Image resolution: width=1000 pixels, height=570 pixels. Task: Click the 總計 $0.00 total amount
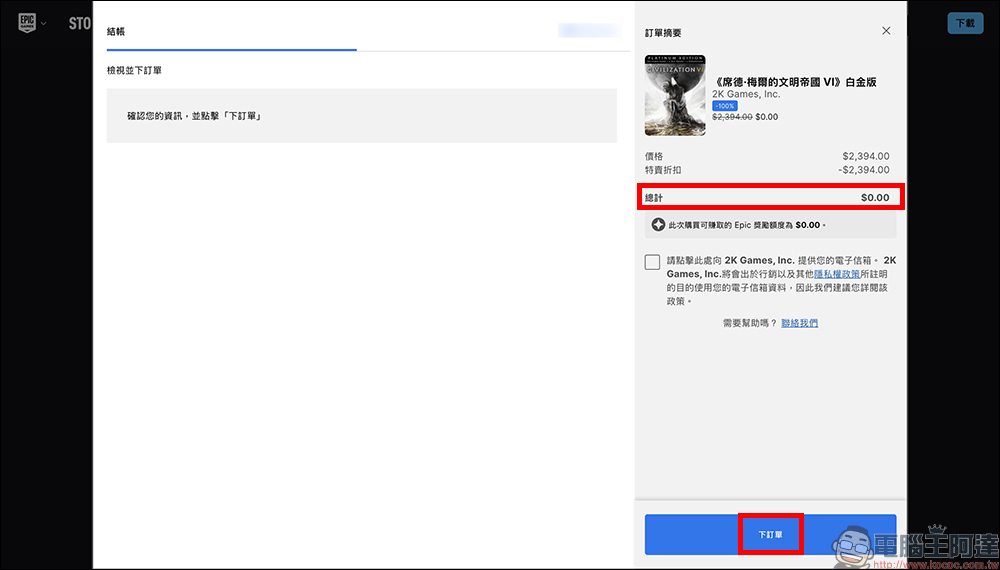875,198
